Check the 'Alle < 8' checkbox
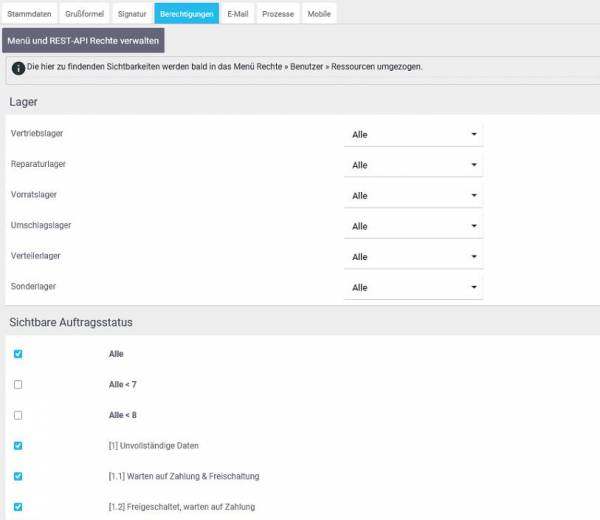 (18, 415)
